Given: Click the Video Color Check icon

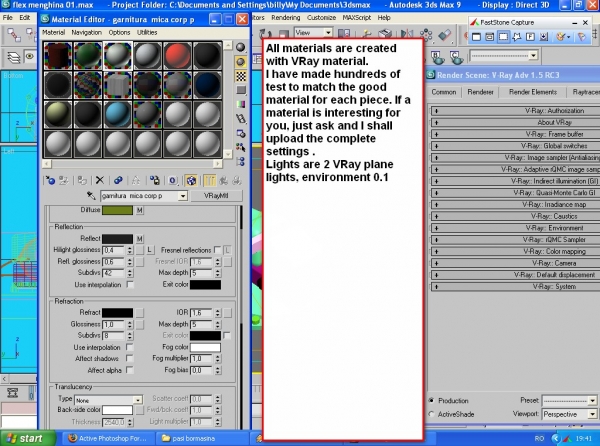Looking at the screenshot, I should coord(241,104).
